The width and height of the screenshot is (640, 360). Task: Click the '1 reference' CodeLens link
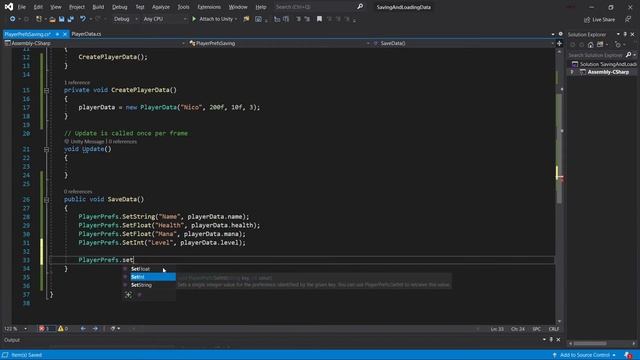click(77, 82)
